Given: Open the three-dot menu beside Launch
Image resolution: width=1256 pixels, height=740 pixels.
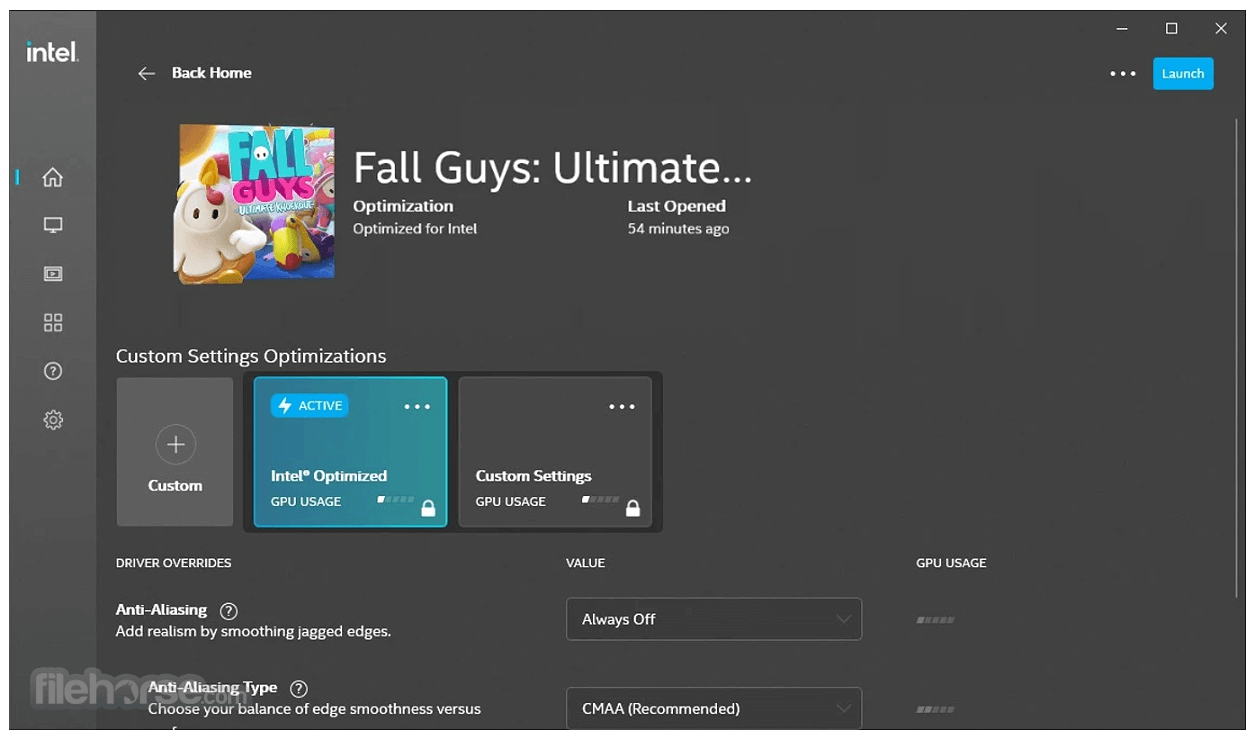Looking at the screenshot, I should [1123, 73].
